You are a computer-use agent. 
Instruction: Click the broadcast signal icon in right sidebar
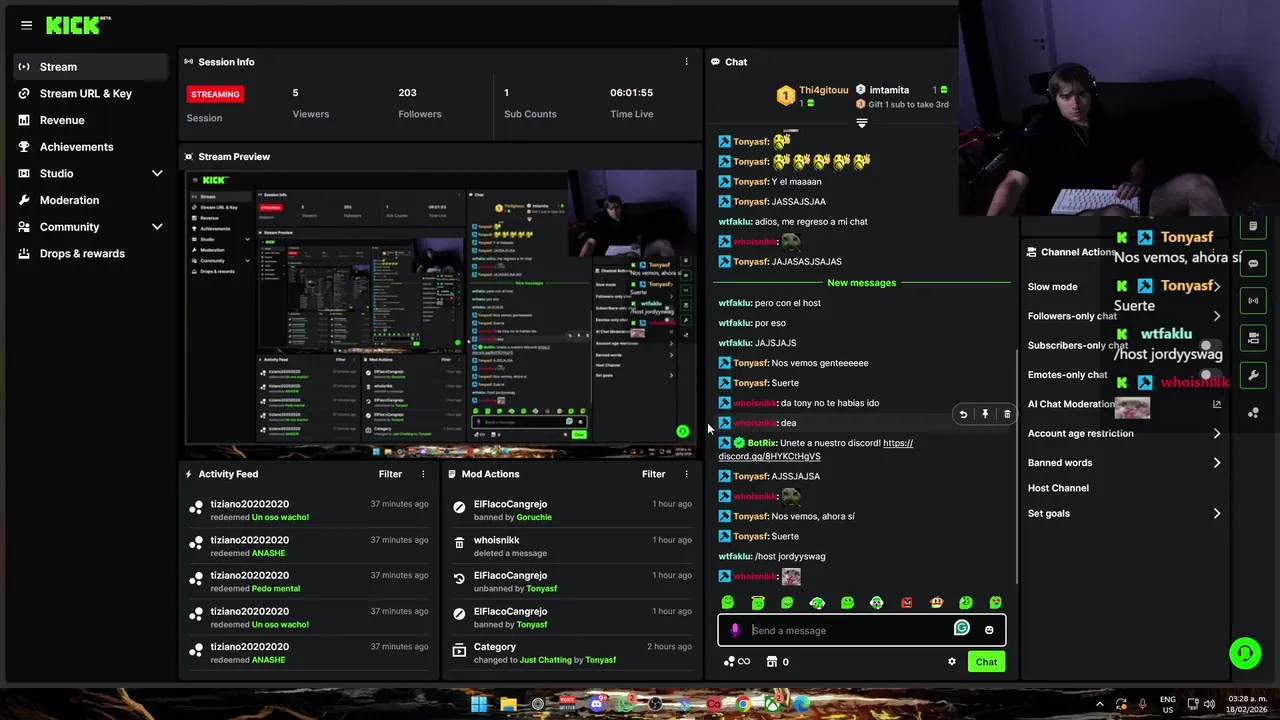[1253, 300]
